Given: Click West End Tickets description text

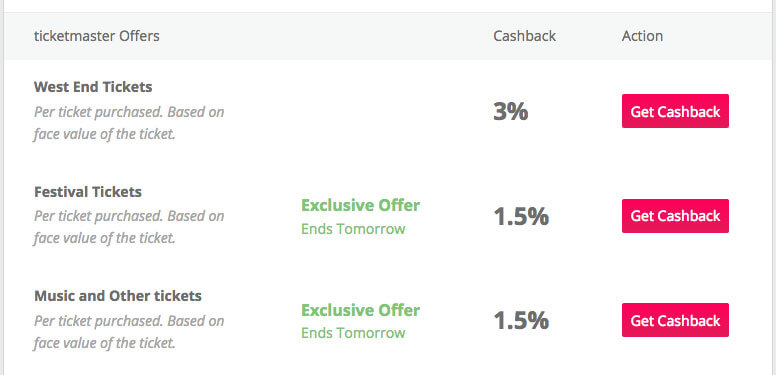Looking at the screenshot, I should tap(129, 123).
